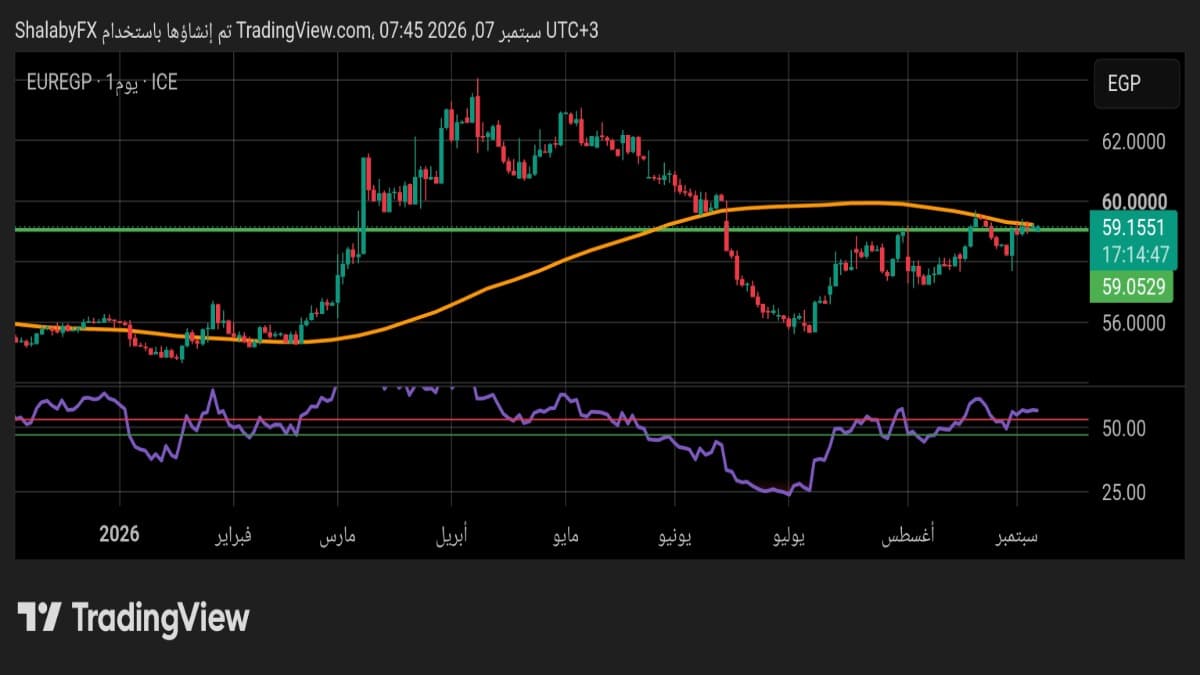Select the green horizontal price line
Viewport: 1200px width, 675px height.
coord(550,229)
